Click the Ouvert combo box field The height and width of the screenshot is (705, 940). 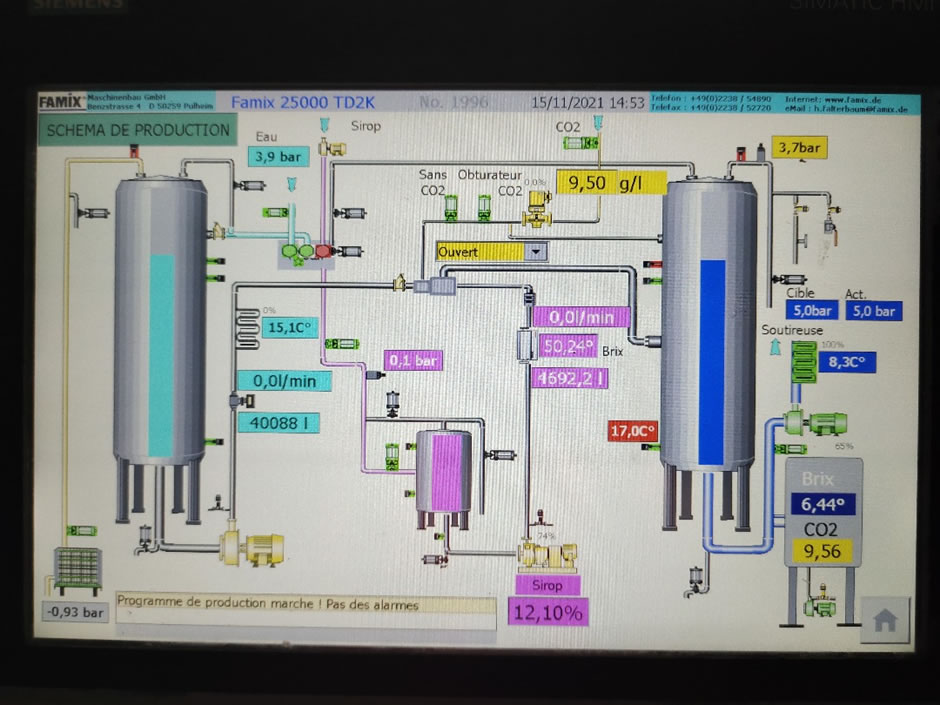480,252
